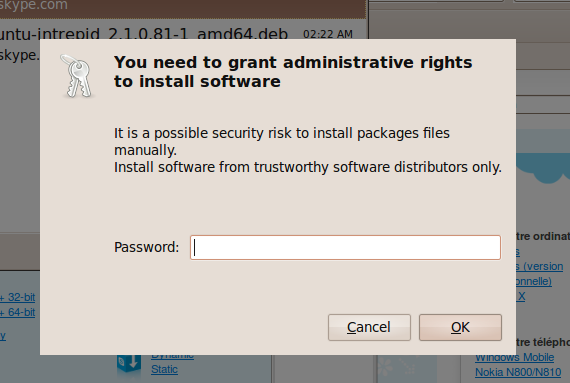Follow the partially hidden Dynamic link
The height and width of the screenshot is (383, 570).
point(172,357)
